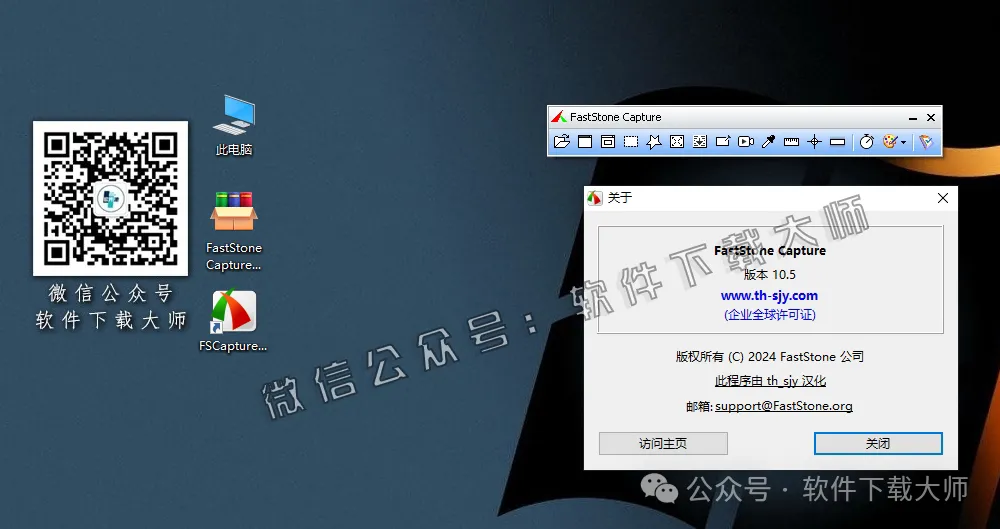Toggle delay timer before capture
This screenshot has height=529, width=1000.
click(x=866, y=142)
